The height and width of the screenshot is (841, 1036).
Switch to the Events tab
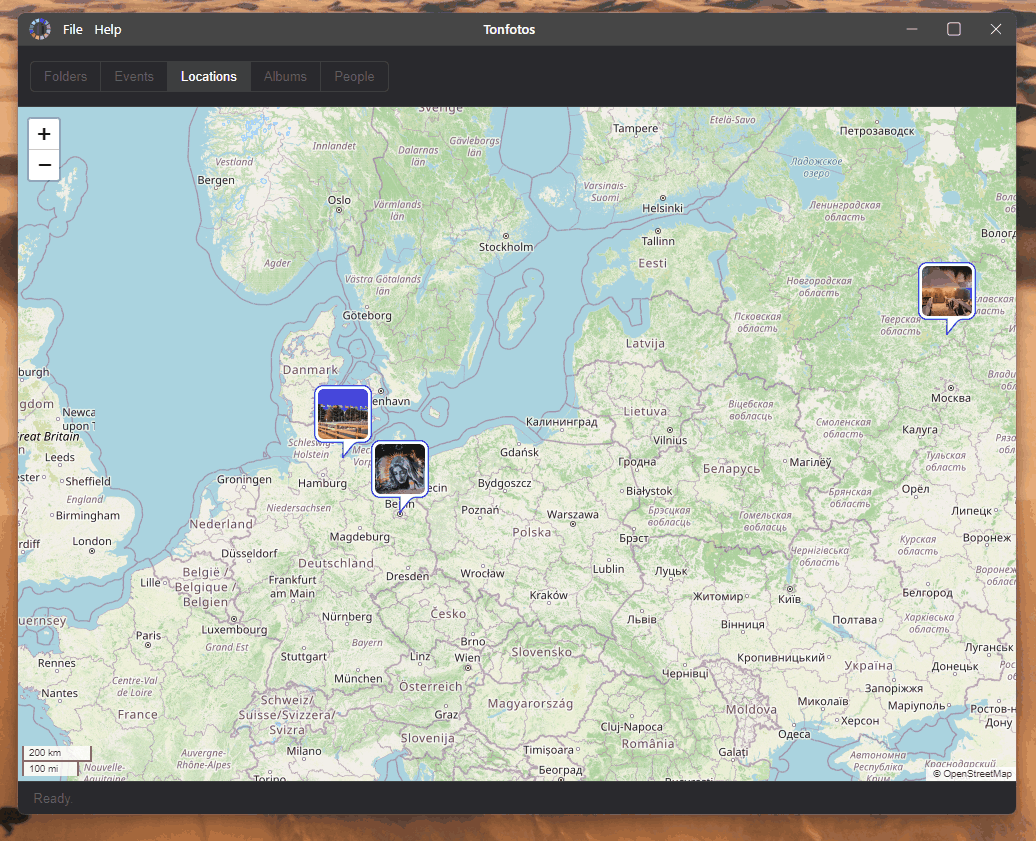coord(133,77)
